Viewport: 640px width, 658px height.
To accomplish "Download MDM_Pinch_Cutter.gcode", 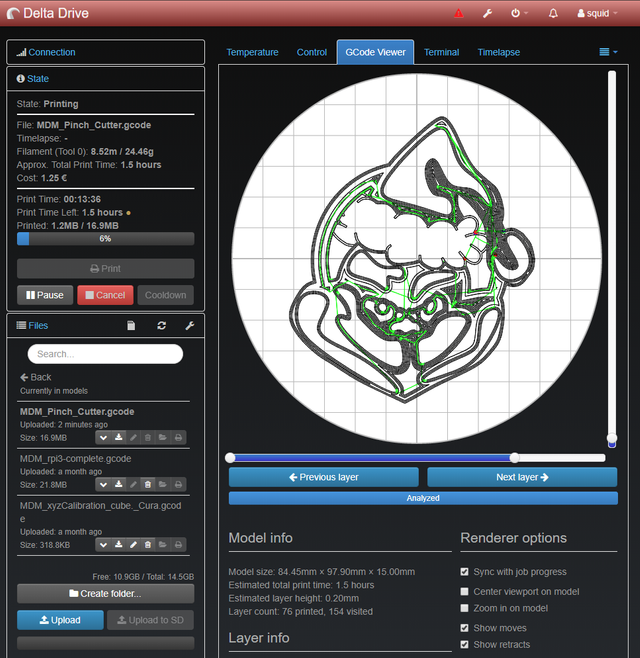I will coord(119,438).
